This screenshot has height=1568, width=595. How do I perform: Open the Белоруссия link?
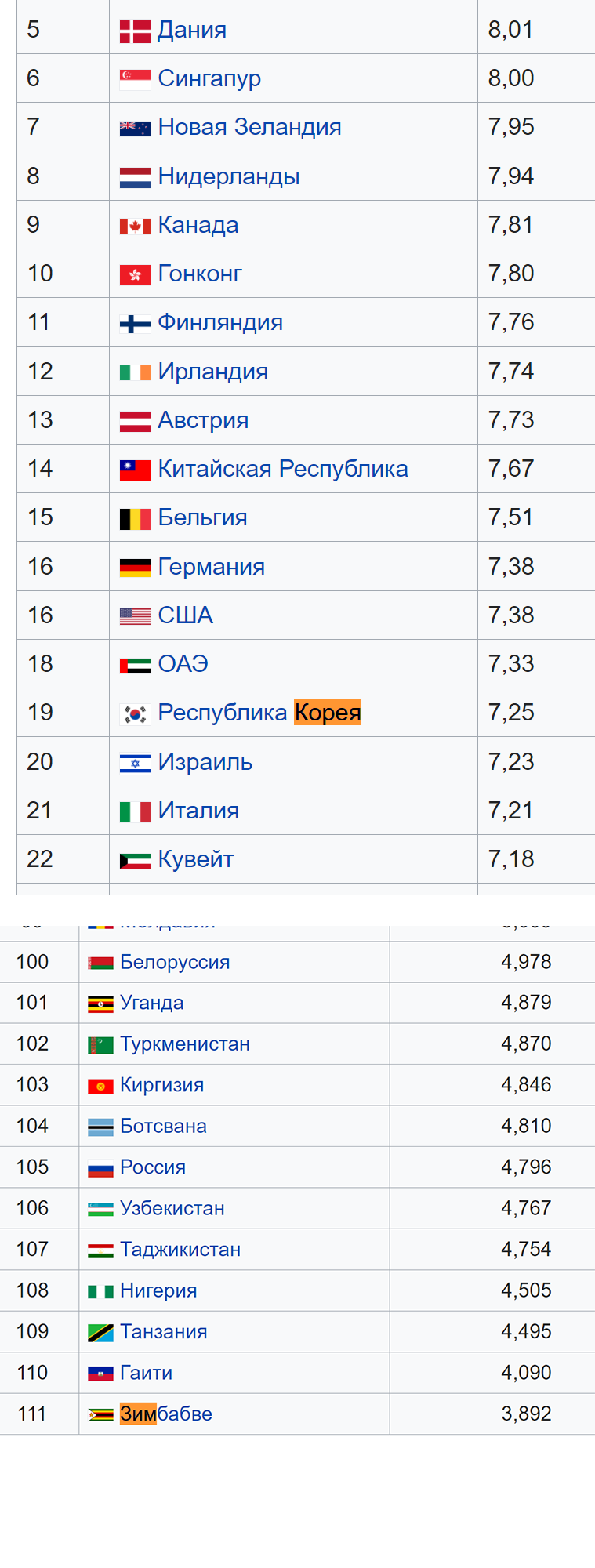click(x=175, y=962)
